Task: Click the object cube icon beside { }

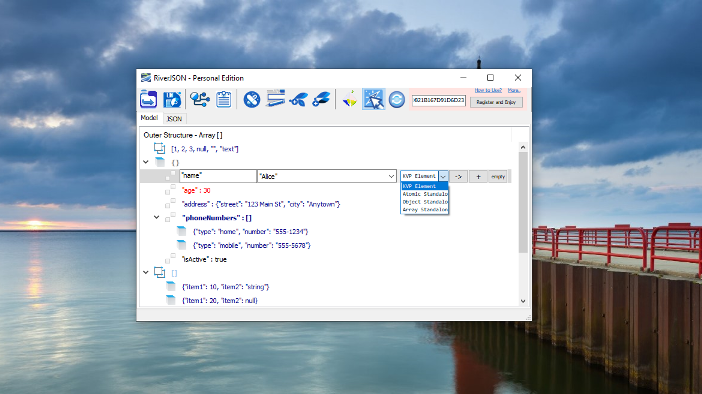Action: pyautogui.click(x=160, y=162)
